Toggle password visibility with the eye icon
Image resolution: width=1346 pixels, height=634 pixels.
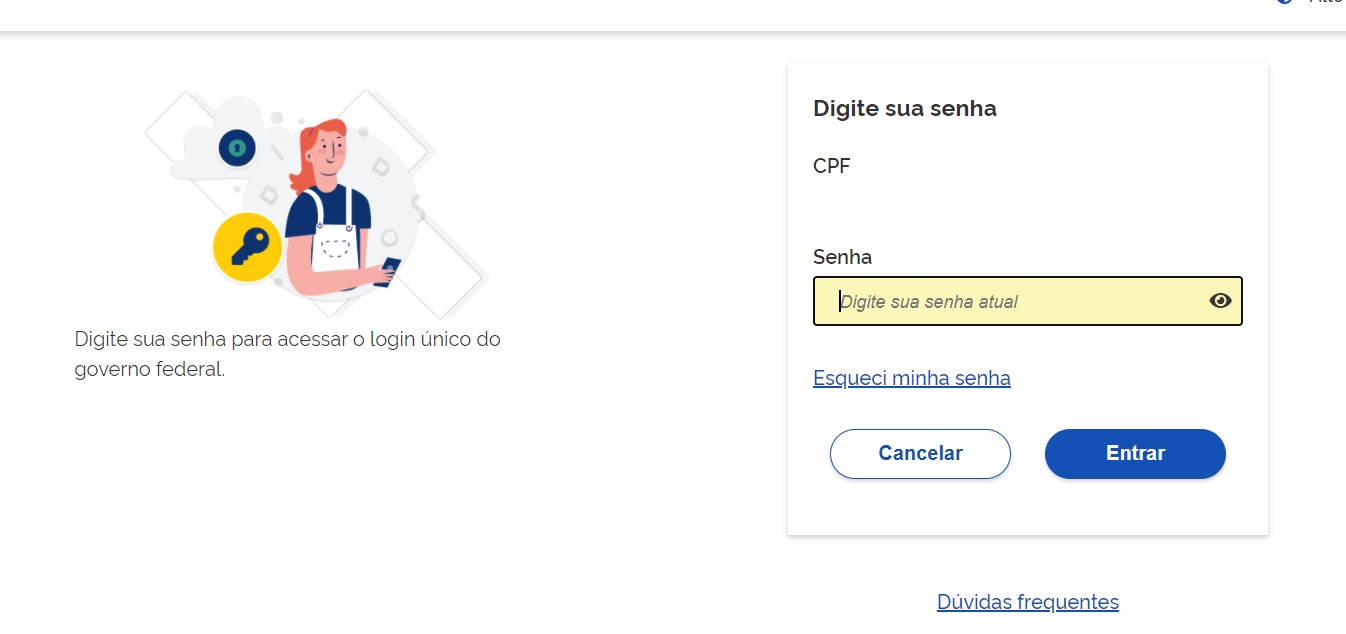pyautogui.click(x=1220, y=301)
